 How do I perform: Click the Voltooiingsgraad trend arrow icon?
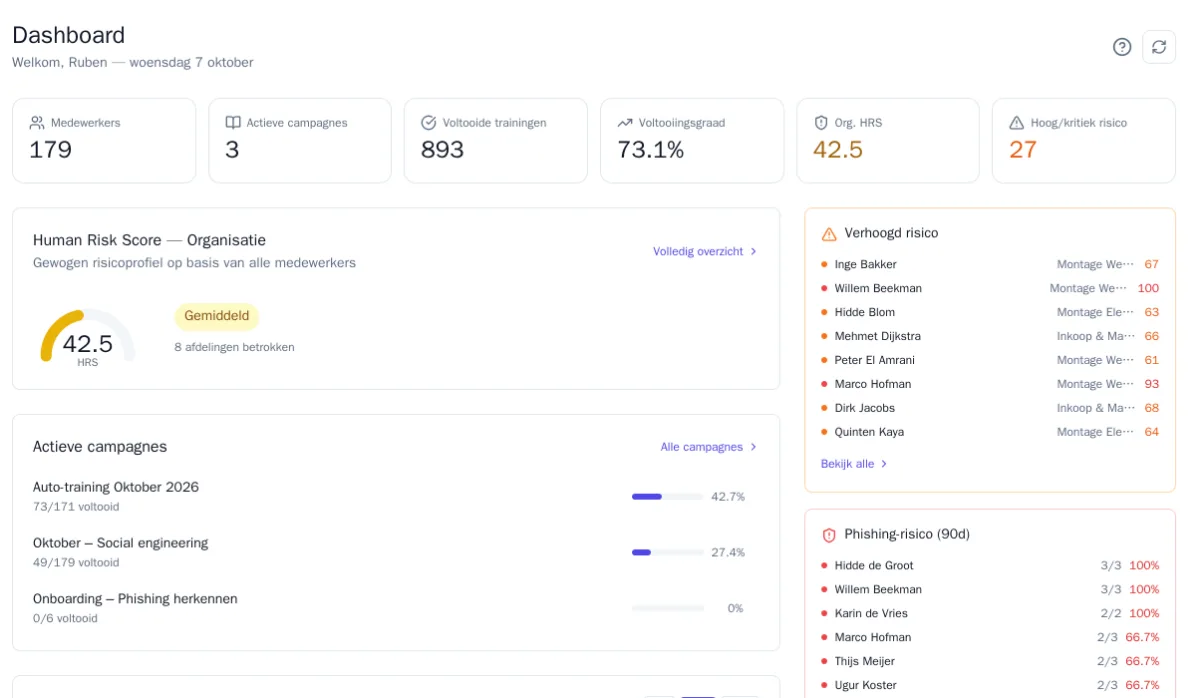click(625, 123)
